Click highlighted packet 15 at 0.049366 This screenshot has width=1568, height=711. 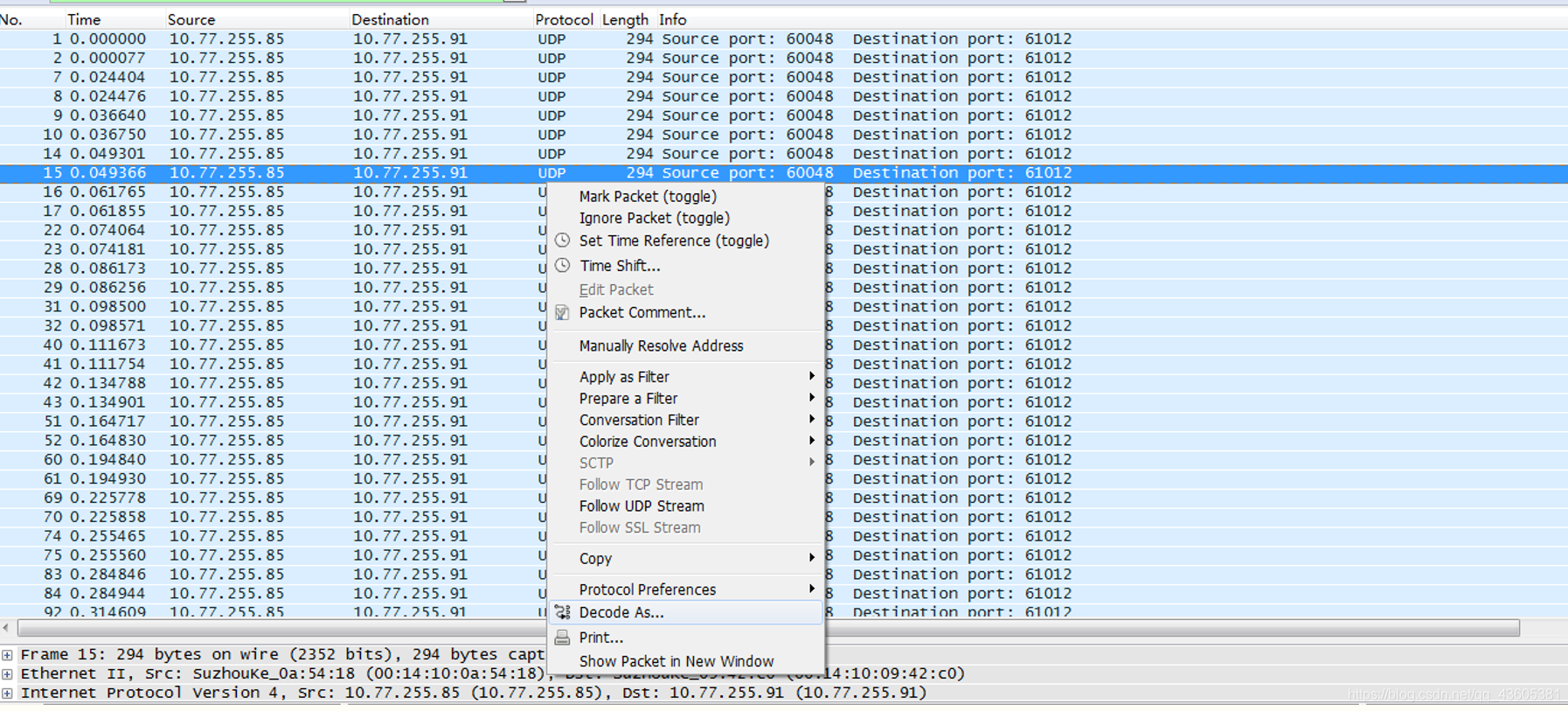[x=784, y=173]
